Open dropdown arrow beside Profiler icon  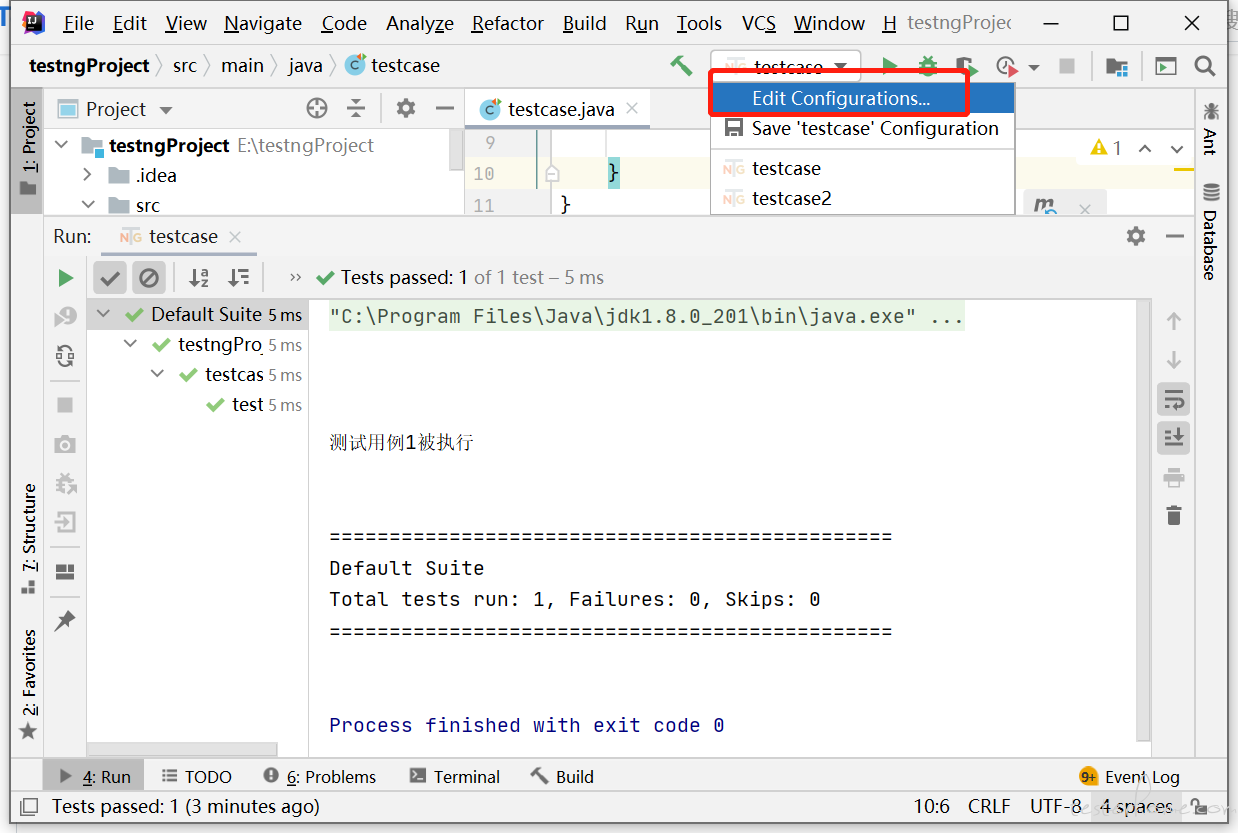coord(1034,67)
